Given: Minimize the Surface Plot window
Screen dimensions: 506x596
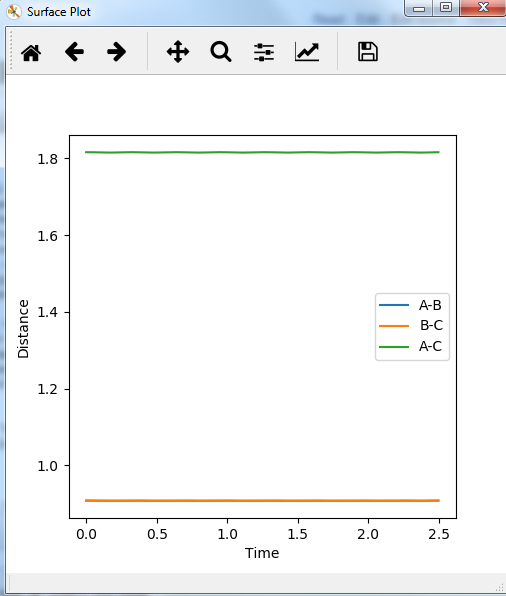Looking at the screenshot, I should coord(419,8).
